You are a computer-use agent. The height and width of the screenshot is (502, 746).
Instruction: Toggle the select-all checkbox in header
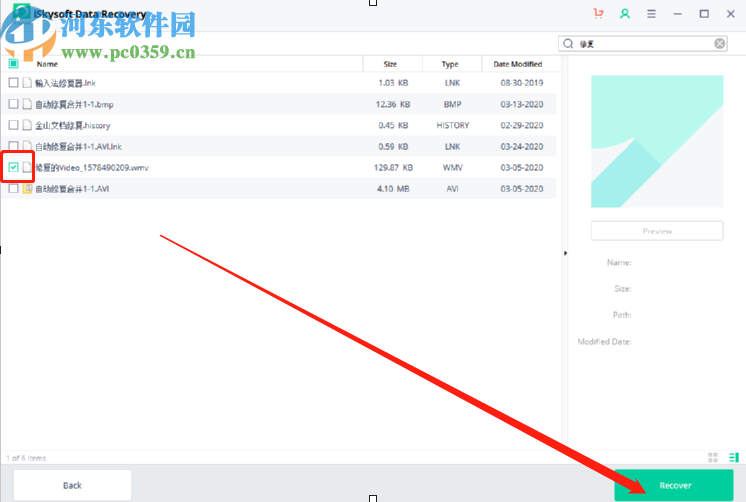13,63
